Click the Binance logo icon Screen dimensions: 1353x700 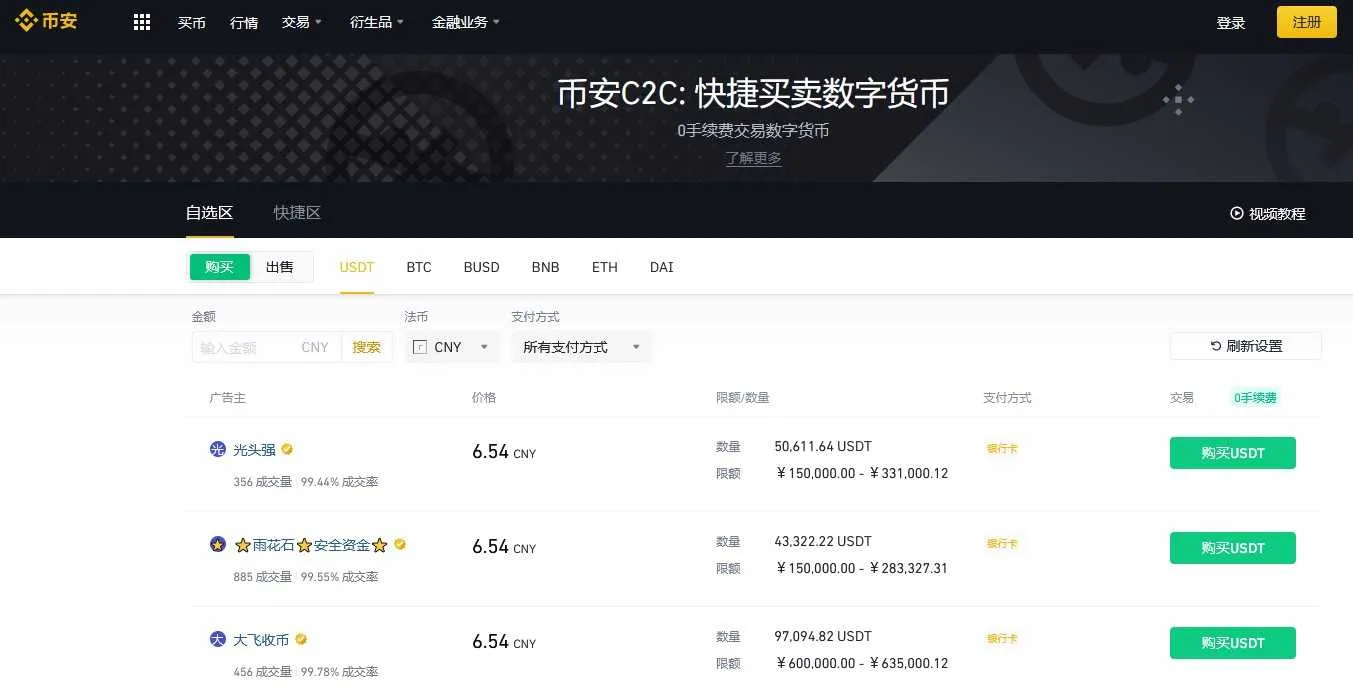pos(26,21)
